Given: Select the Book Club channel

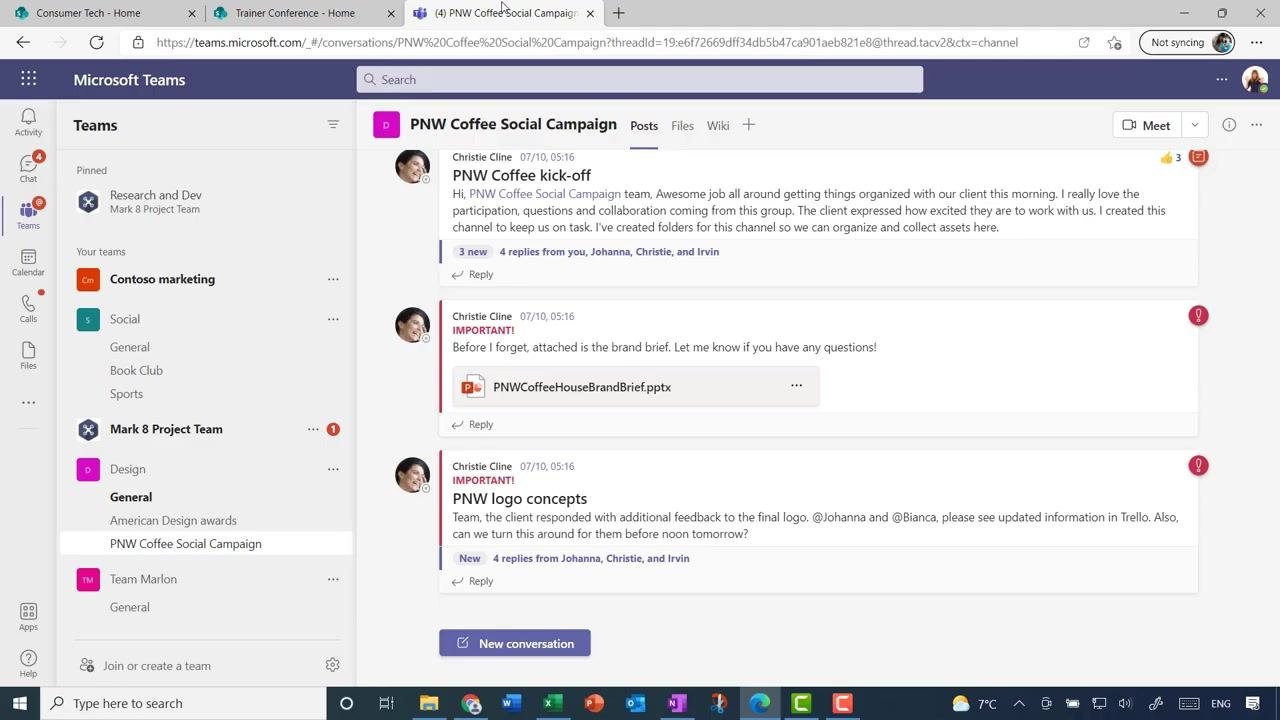Looking at the screenshot, I should [x=136, y=370].
